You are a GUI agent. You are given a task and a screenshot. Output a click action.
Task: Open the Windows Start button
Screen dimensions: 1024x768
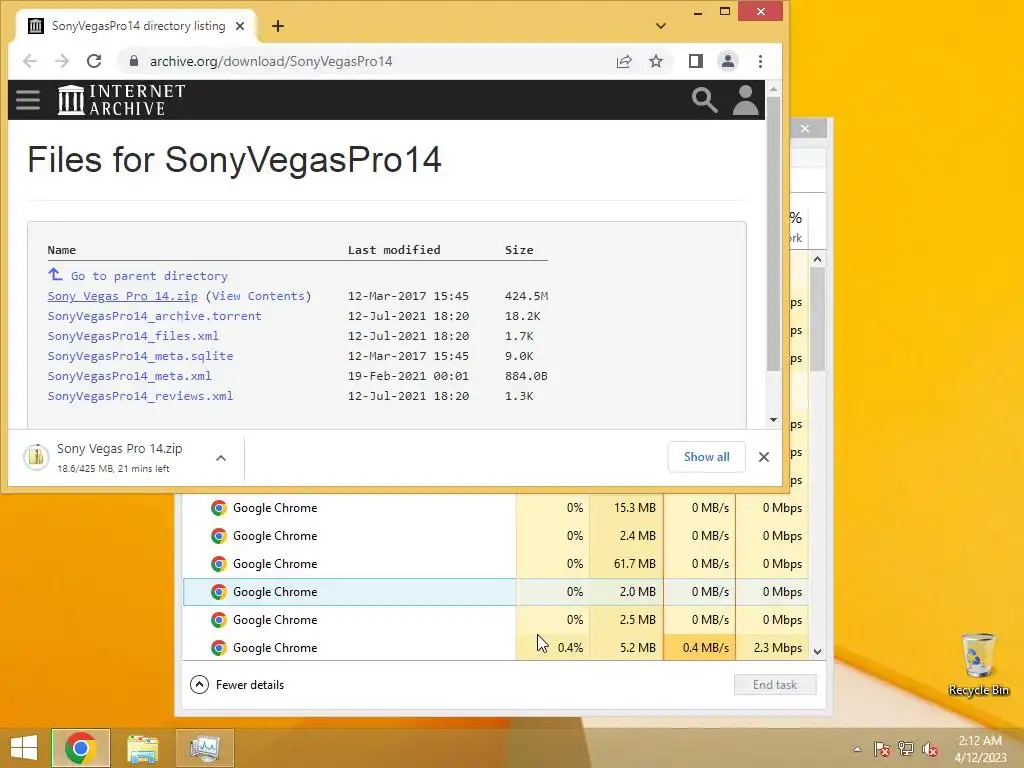tap(24, 748)
